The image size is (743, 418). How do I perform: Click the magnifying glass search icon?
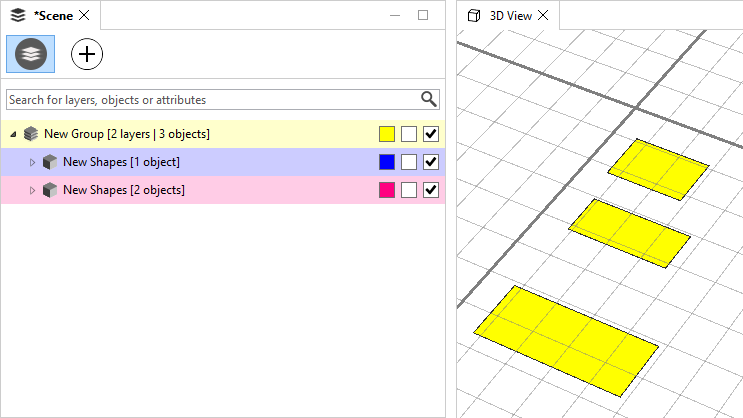point(429,99)
